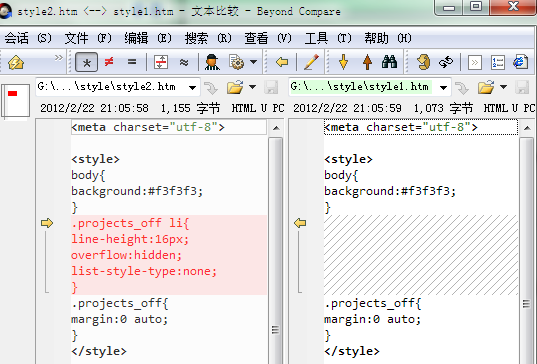Click '.projects_off li{' line in left pane

pos(169,223)
